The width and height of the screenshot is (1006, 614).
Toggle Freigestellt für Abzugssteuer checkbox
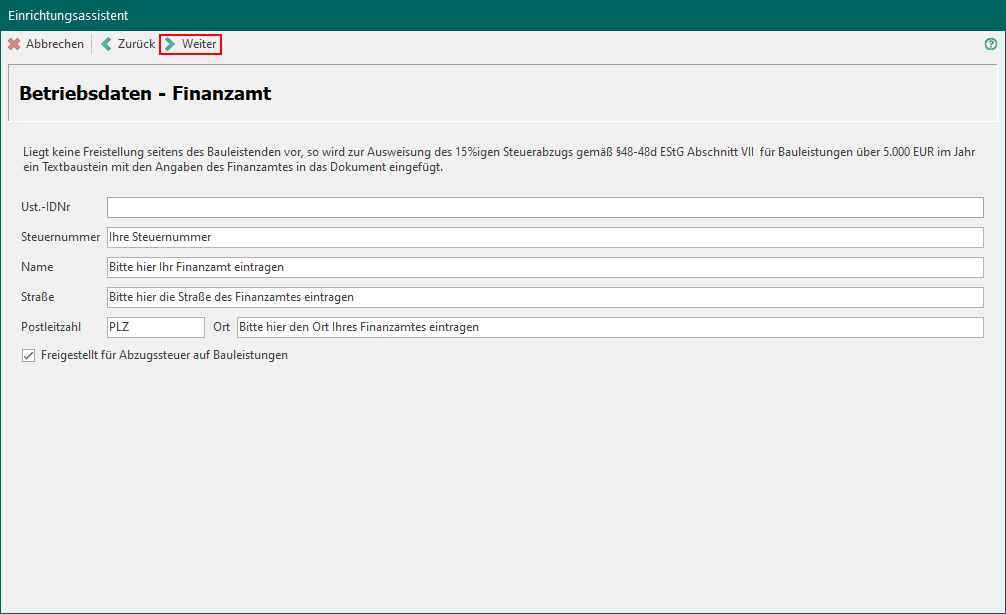(28, 355)
